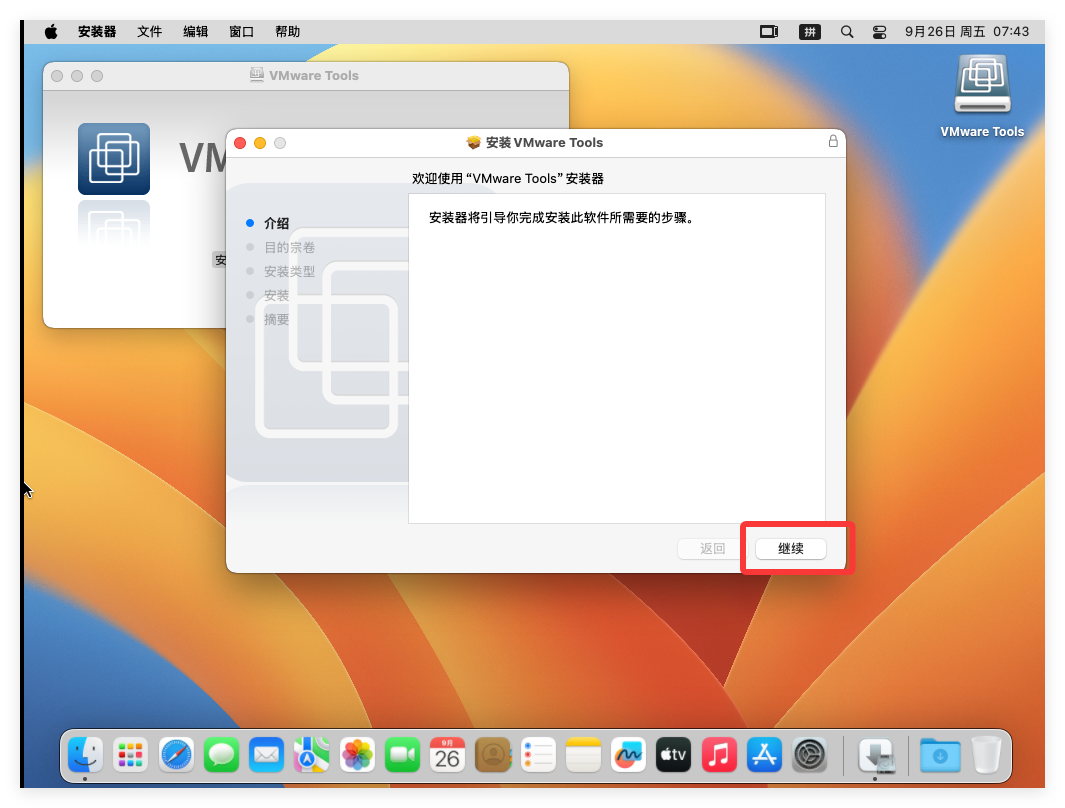The image size is (1065, 808).
Task: Click the Installer app icon in the Dock
Action: click(x=876, y=755)
